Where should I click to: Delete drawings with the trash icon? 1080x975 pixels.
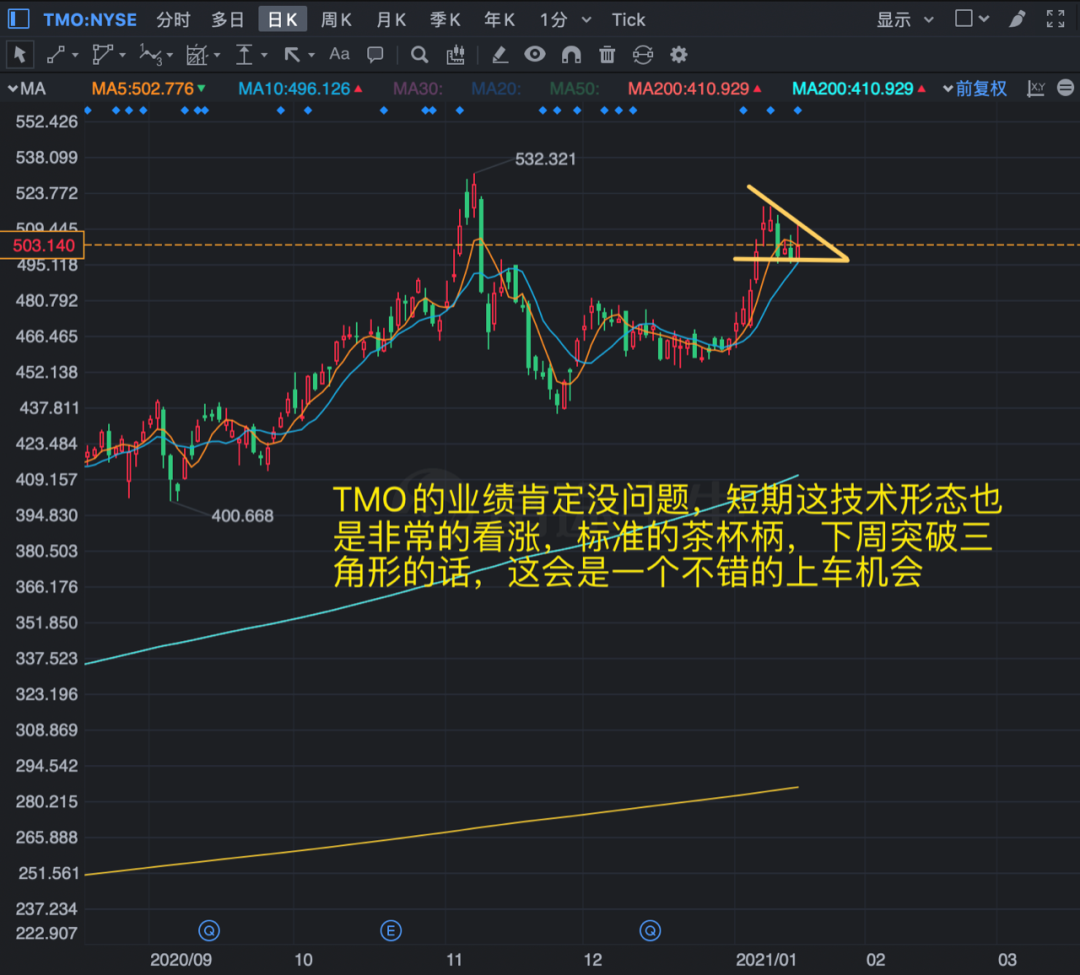click(x=607, y=54)
